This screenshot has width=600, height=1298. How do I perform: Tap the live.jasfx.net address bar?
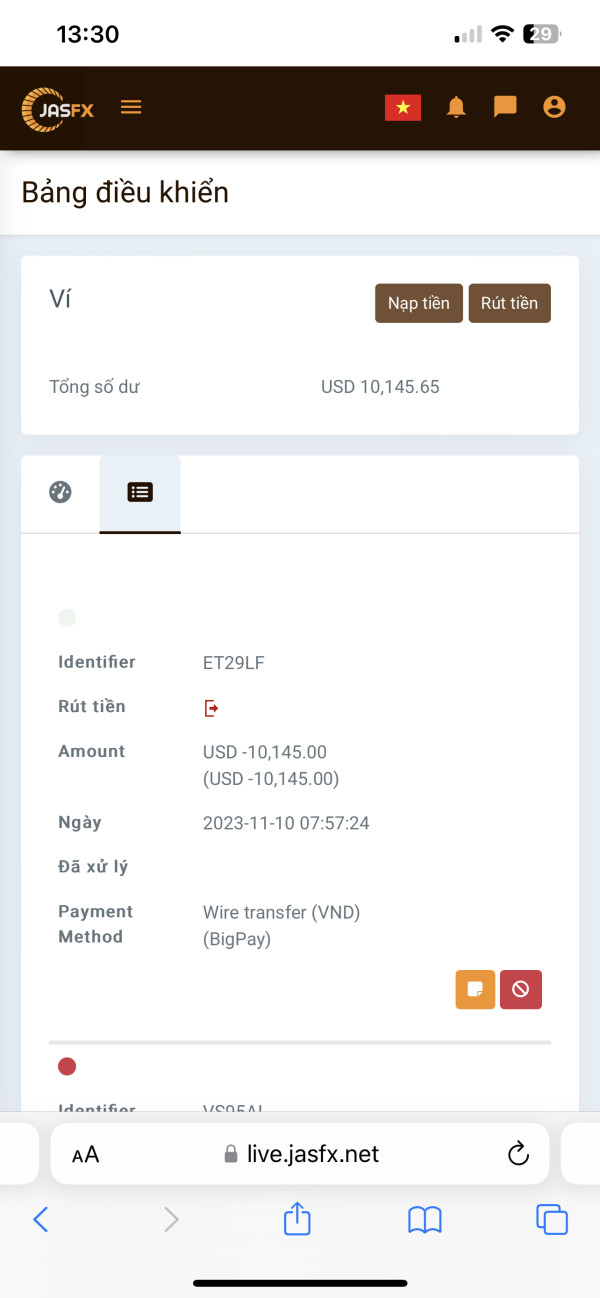(x=300, y=1154)
